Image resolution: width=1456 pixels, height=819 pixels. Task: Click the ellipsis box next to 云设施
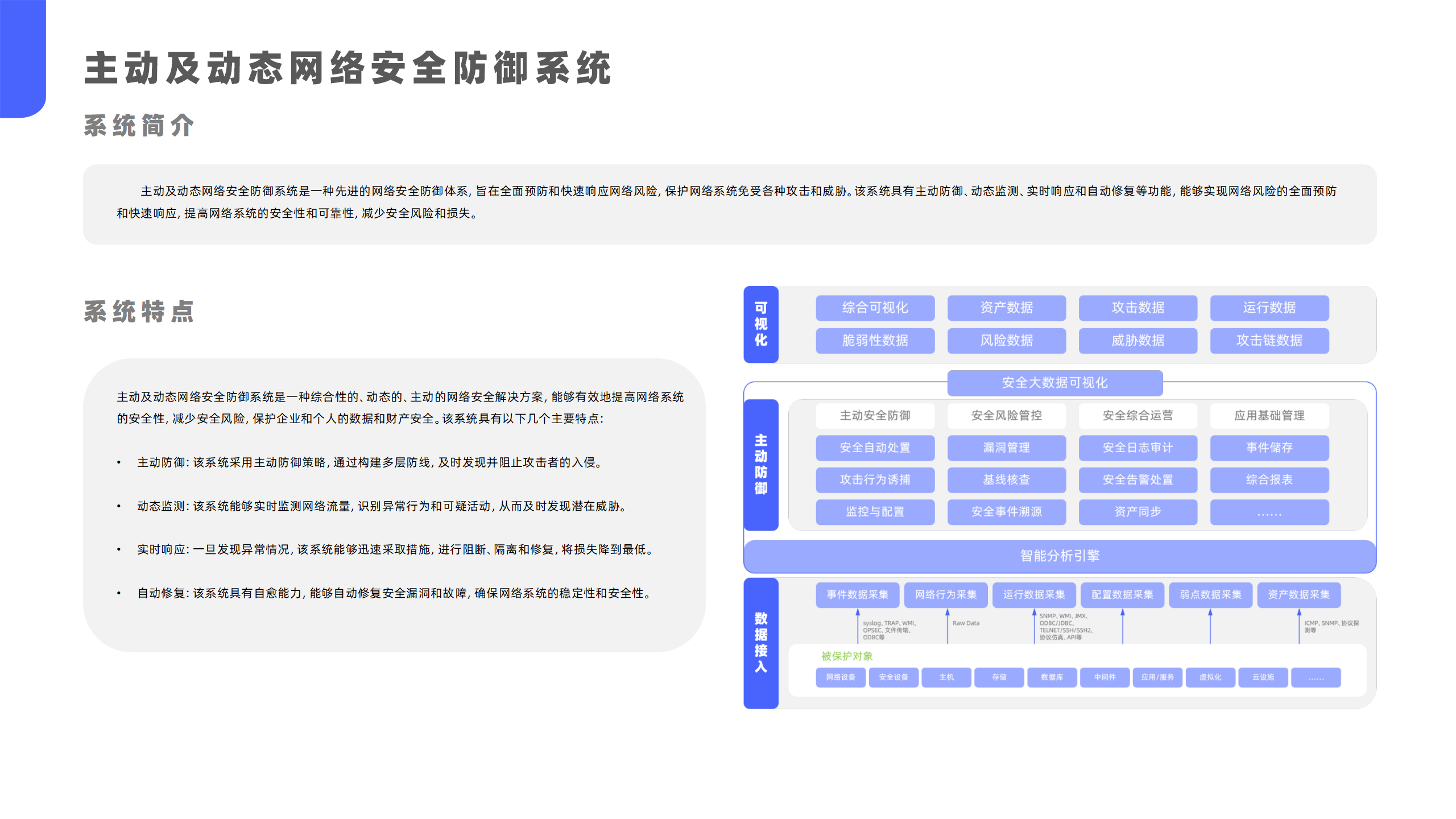(1316, 677)
